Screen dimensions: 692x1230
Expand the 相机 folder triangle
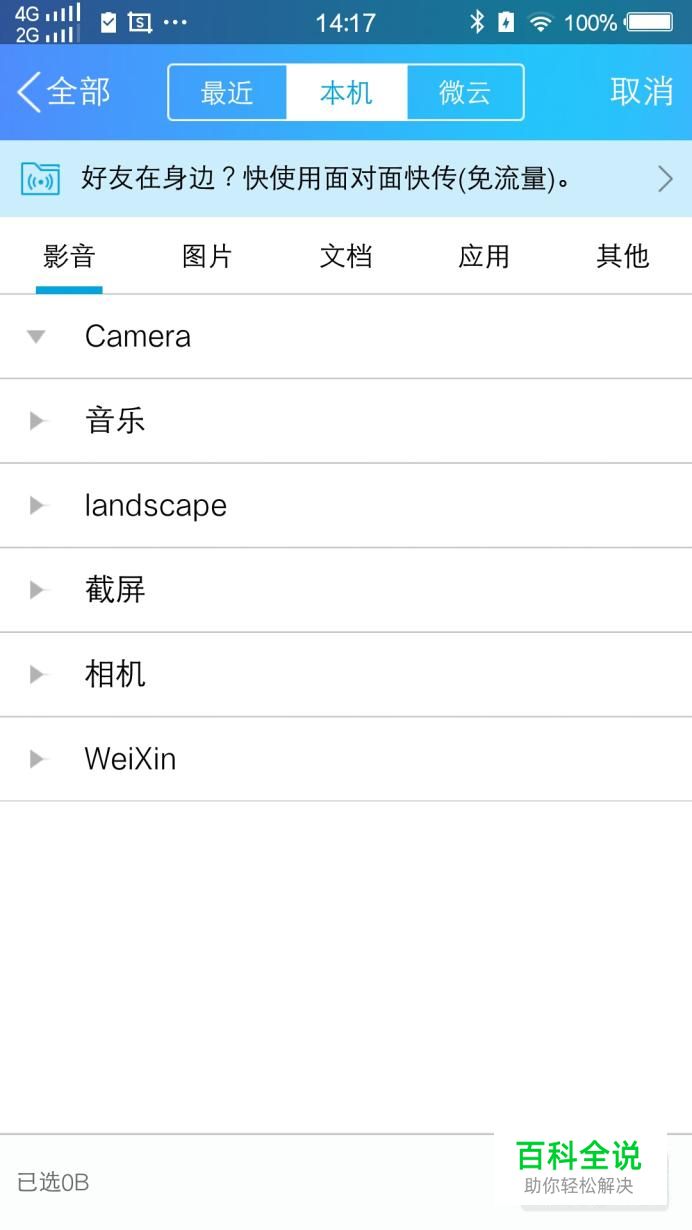38,675
